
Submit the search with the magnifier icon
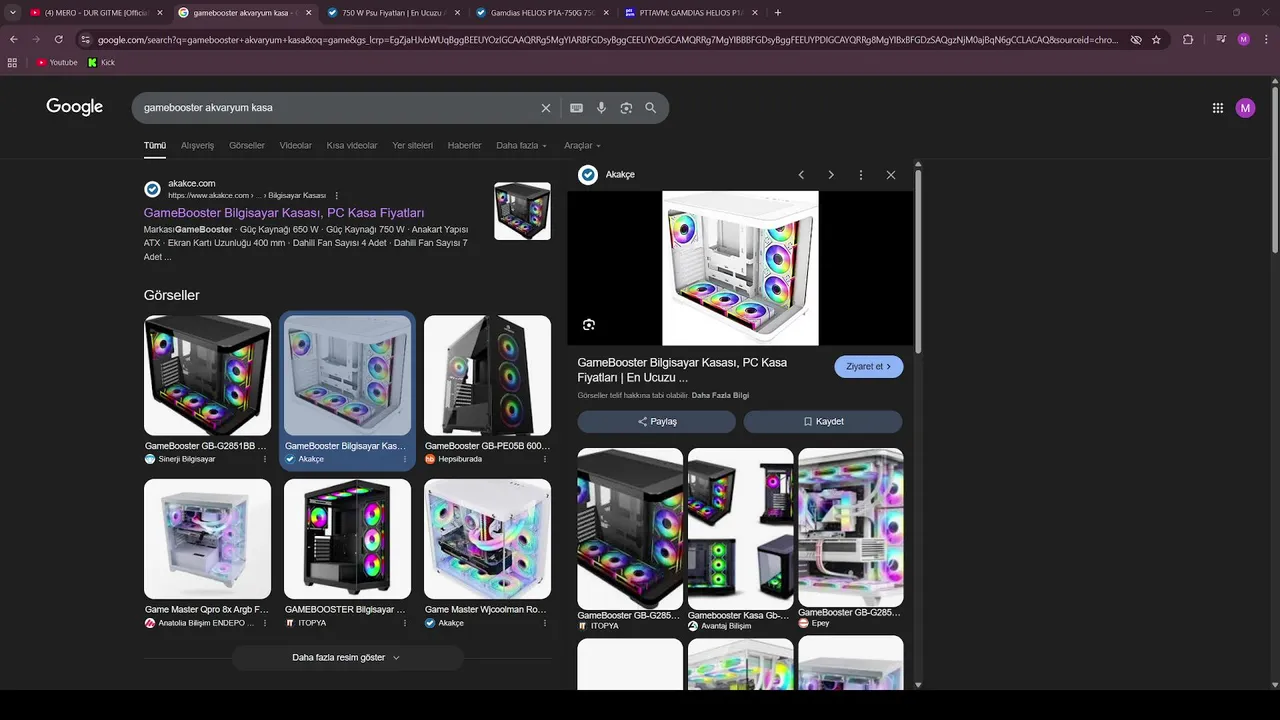[x=651, y=108]
